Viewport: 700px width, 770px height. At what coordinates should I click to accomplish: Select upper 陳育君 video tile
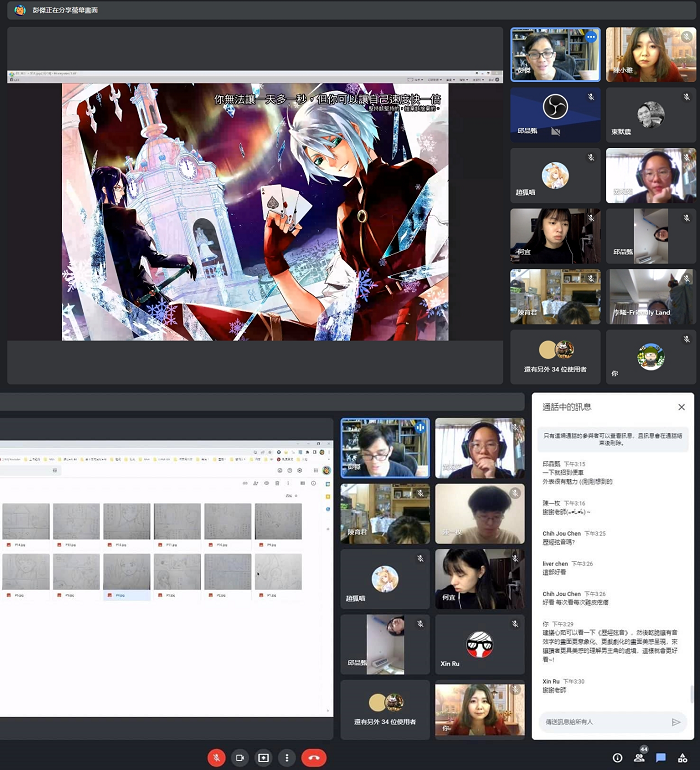(555, 296)
